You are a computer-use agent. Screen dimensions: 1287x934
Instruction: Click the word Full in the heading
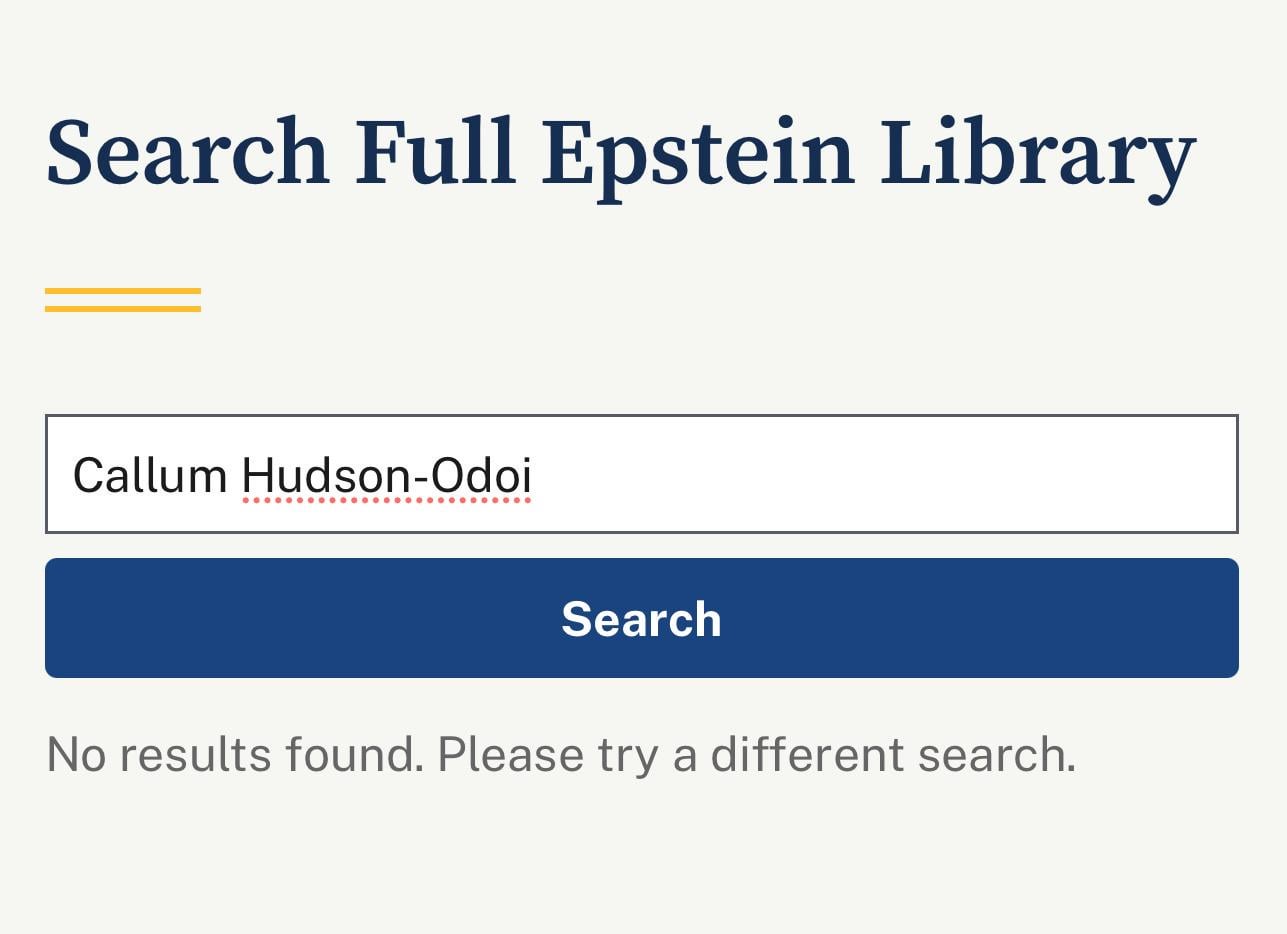pyautogui.click(x=435, y=153)
